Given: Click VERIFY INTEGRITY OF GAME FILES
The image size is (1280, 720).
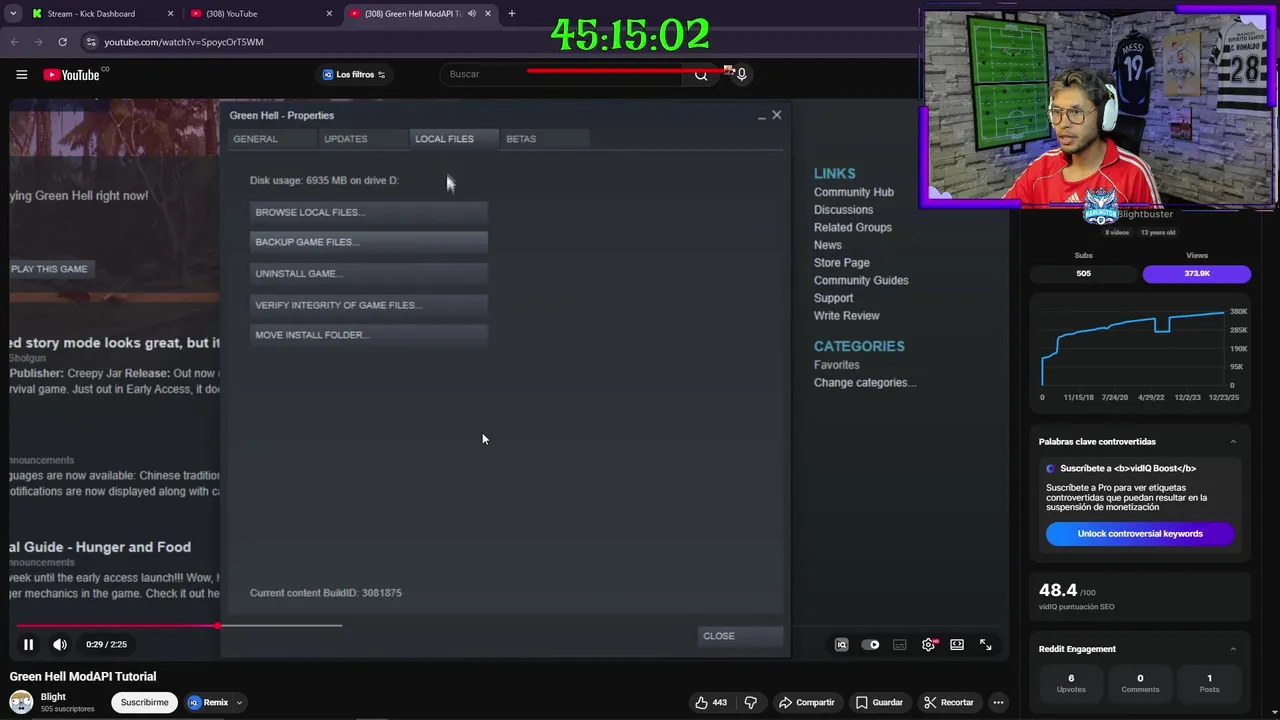Looking at the screenshot, I should [369, 305].
